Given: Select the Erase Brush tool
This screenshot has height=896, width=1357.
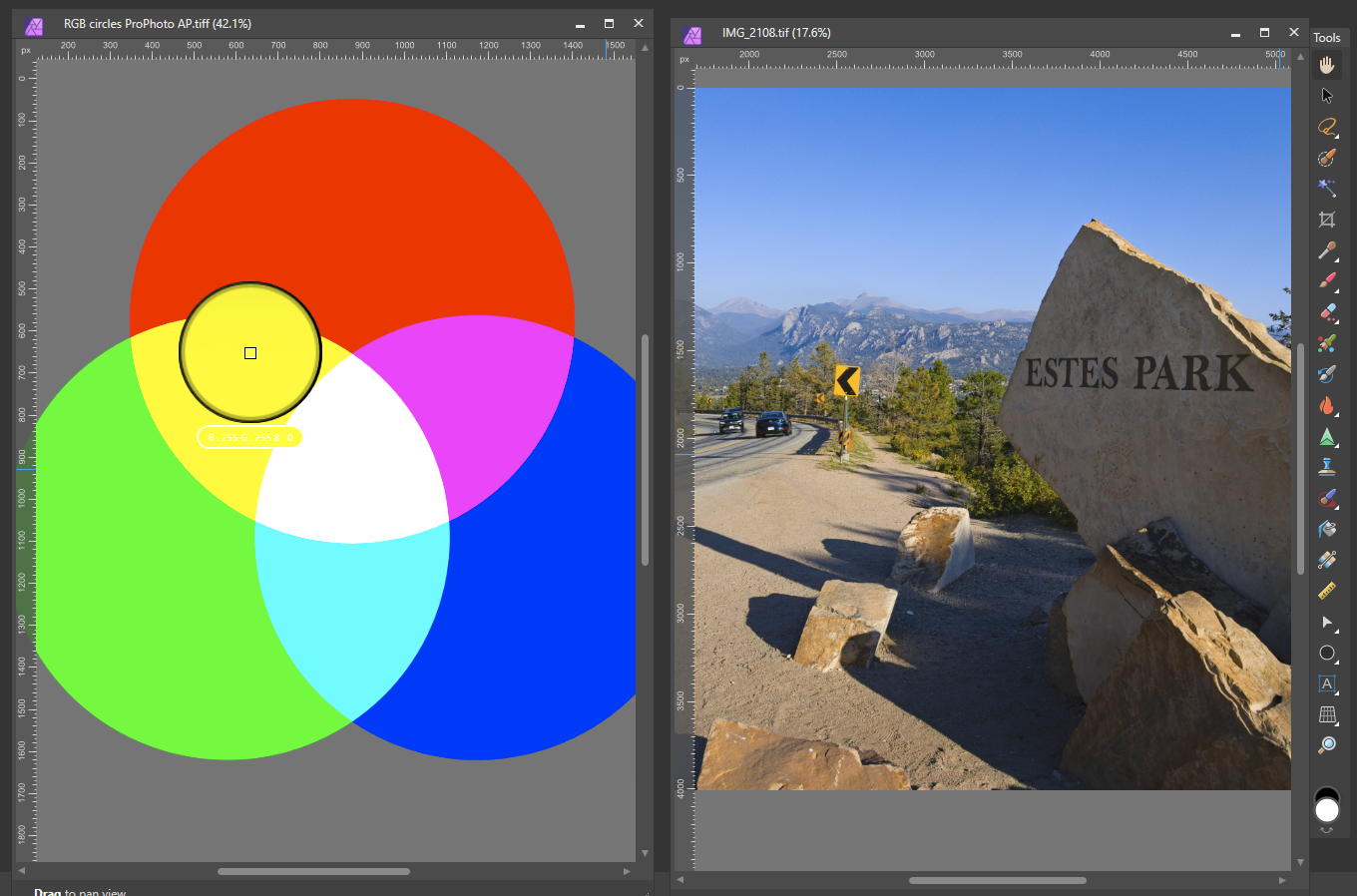Looking at the screenshot, I should (x=1327, y=312).
